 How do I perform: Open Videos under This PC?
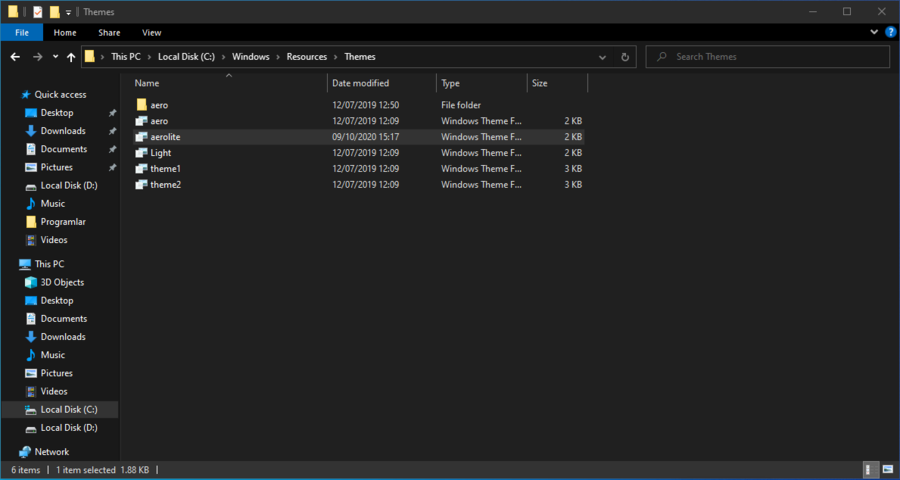(54, 392)
